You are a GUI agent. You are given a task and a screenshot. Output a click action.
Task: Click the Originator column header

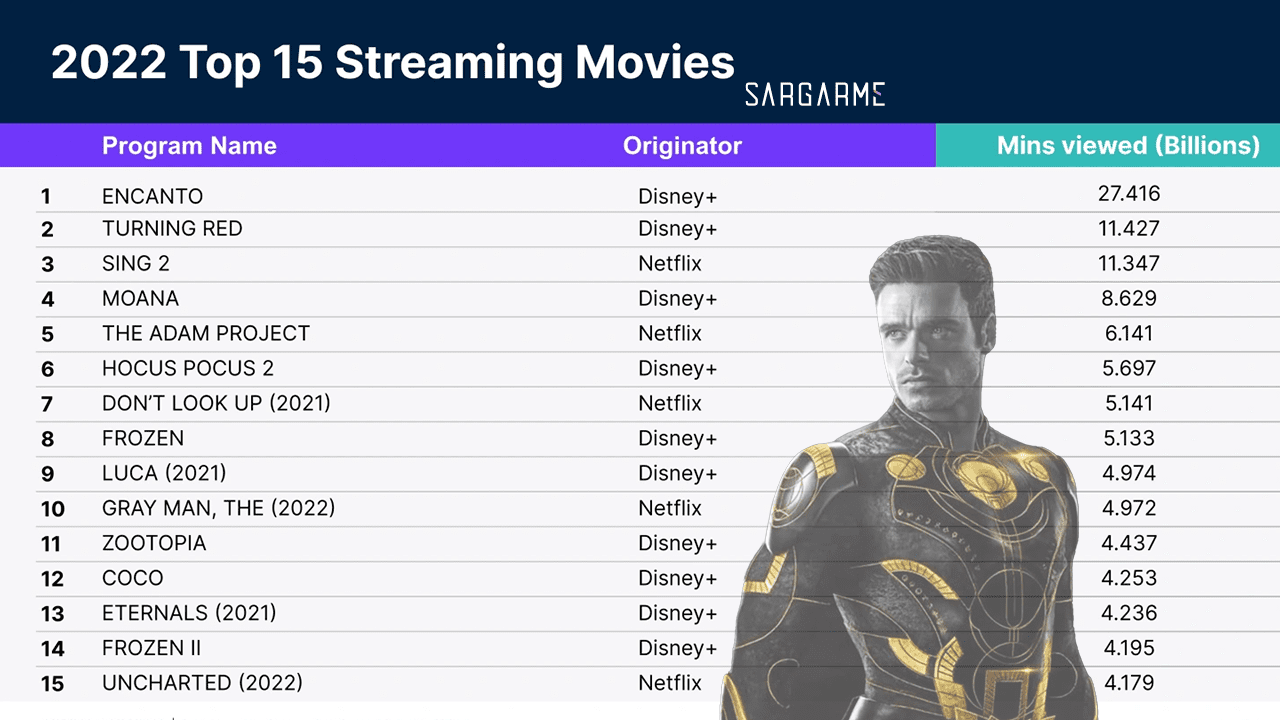tap(682, 146)
